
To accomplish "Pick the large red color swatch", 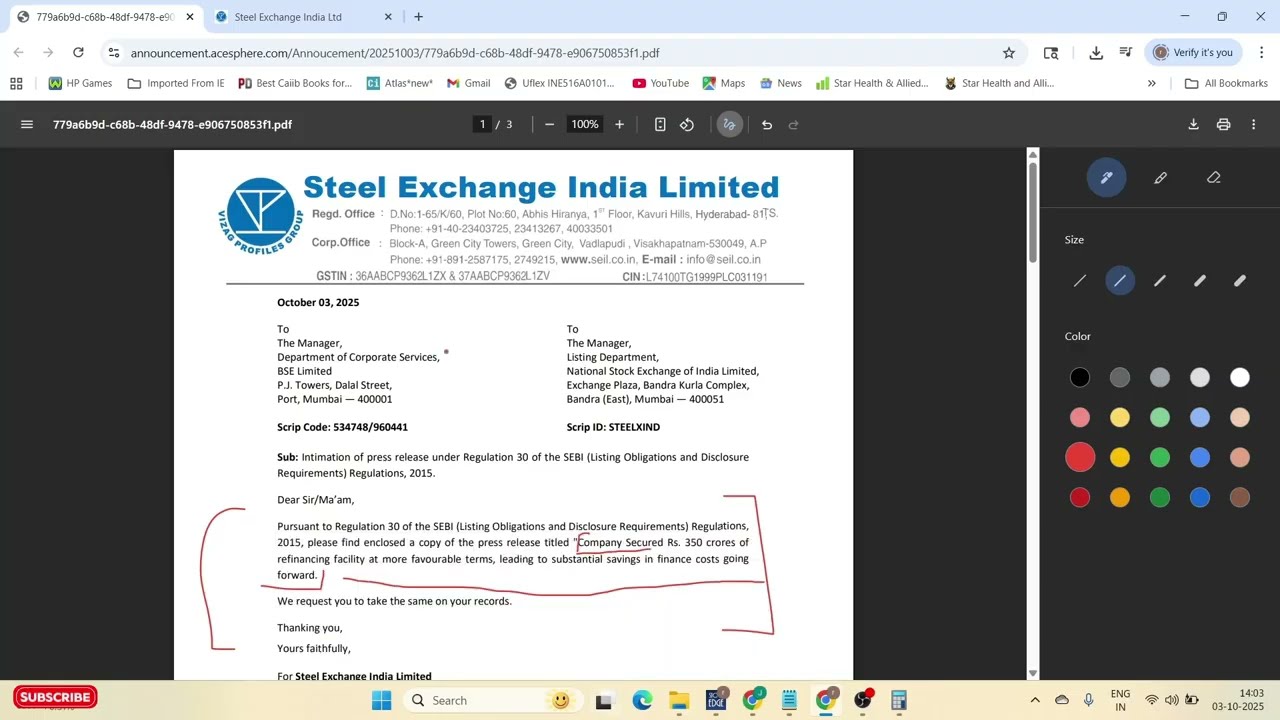I will (x=1080, y=457).
